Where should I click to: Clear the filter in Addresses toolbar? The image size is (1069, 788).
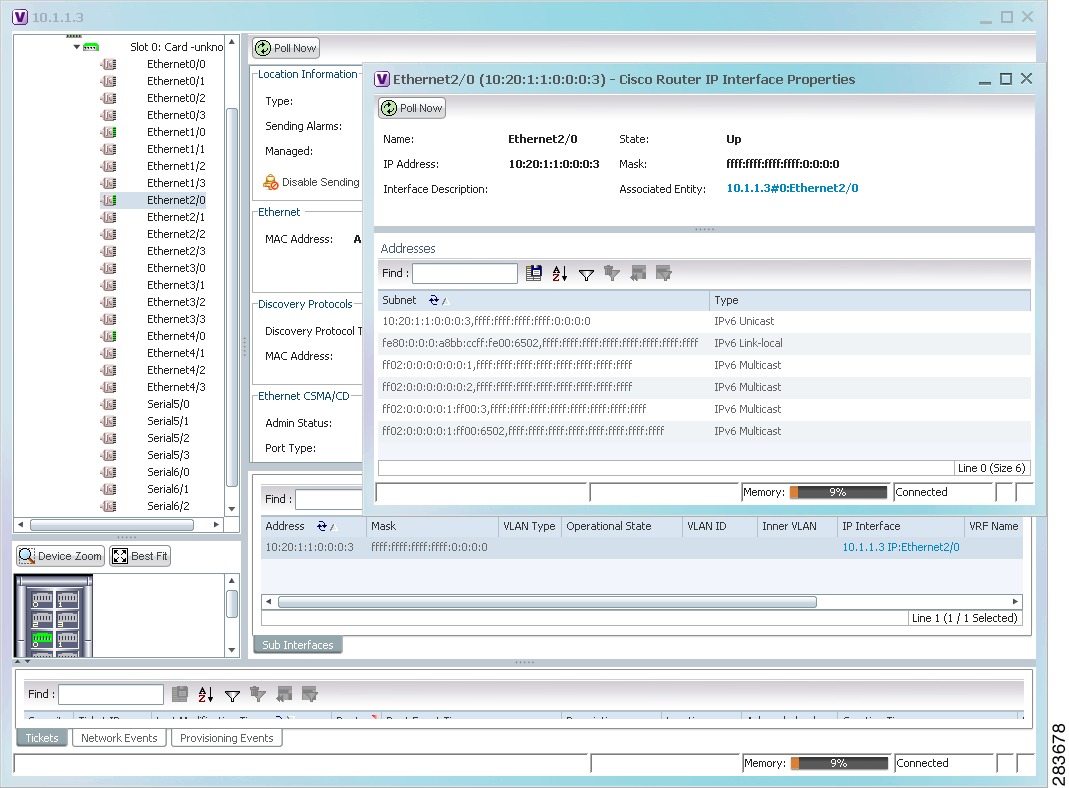612,273
